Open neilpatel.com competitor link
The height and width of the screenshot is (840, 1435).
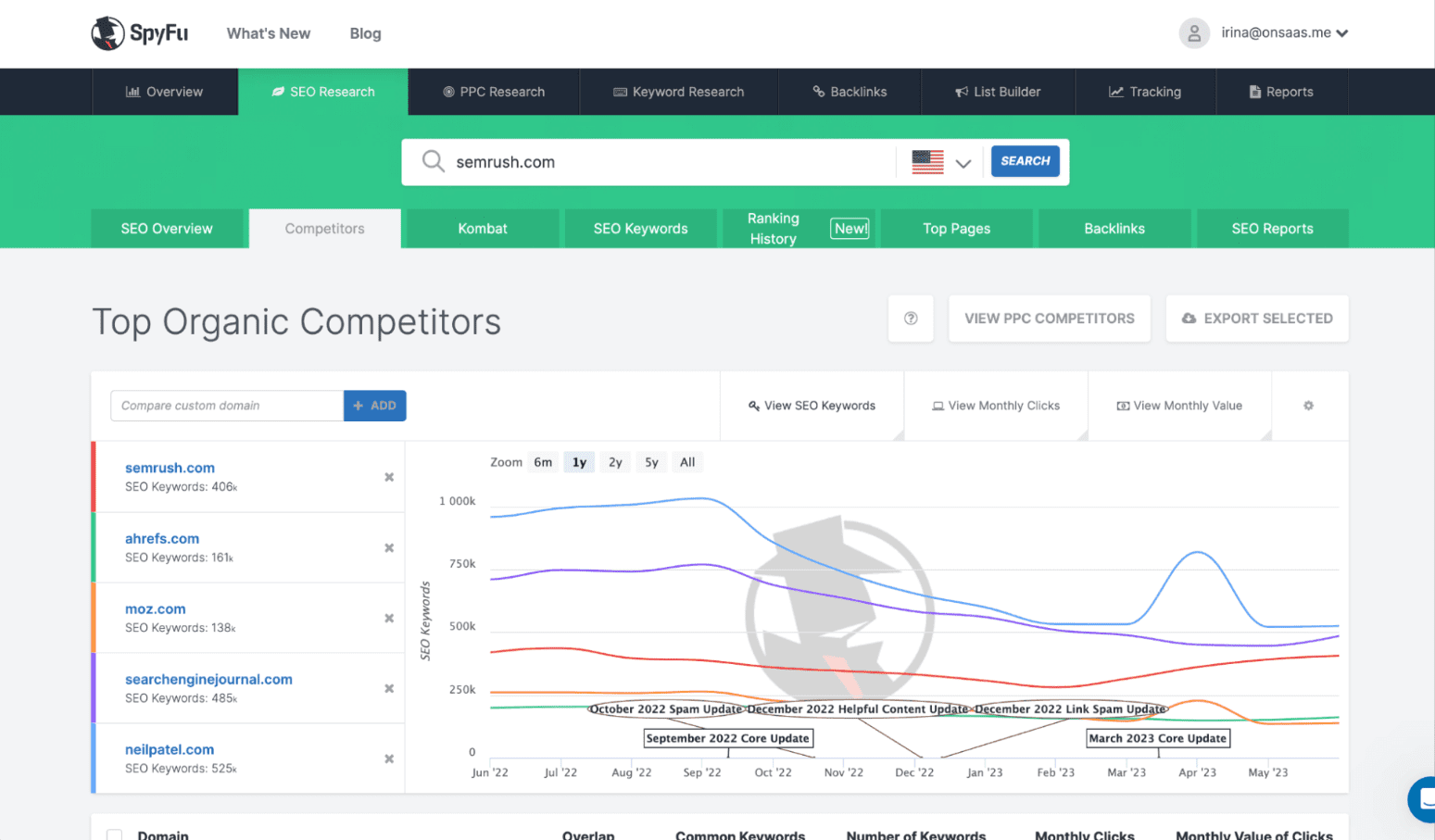tap(170, 749)
